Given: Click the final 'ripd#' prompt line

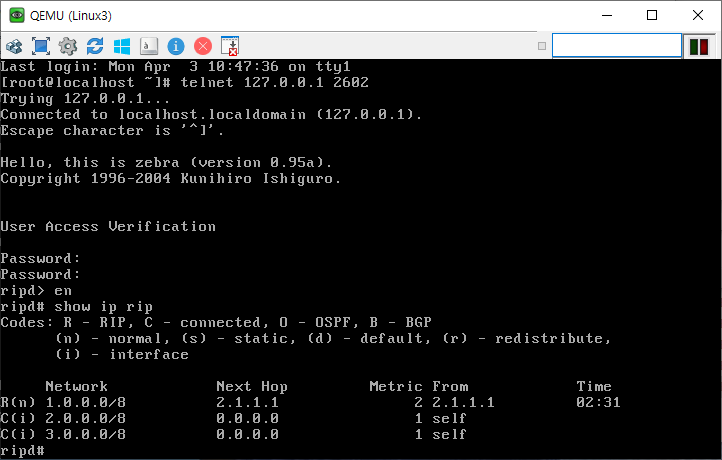Looking at the screenshot, I should (23, 451).
